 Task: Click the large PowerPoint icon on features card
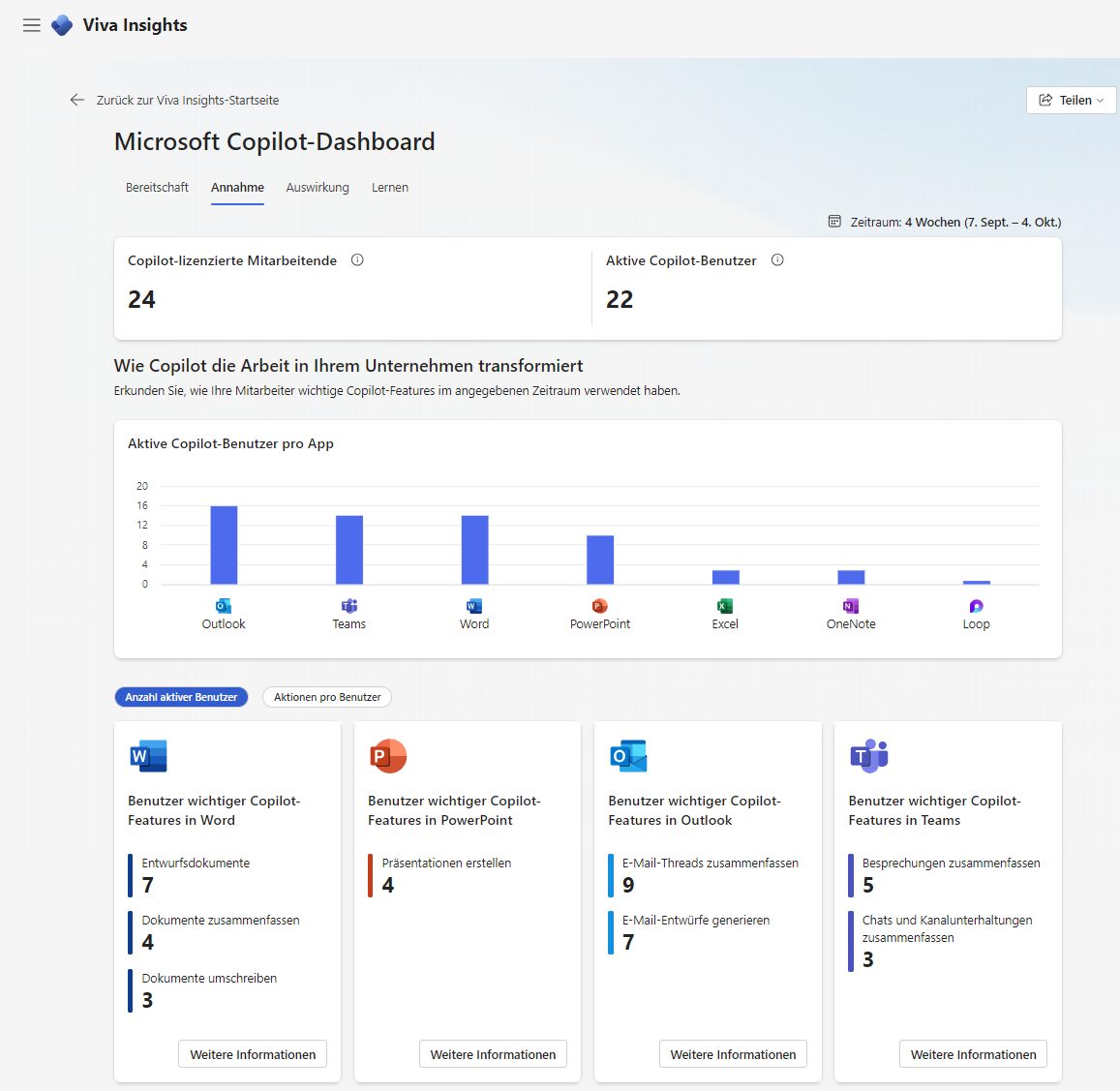(388, 756)
